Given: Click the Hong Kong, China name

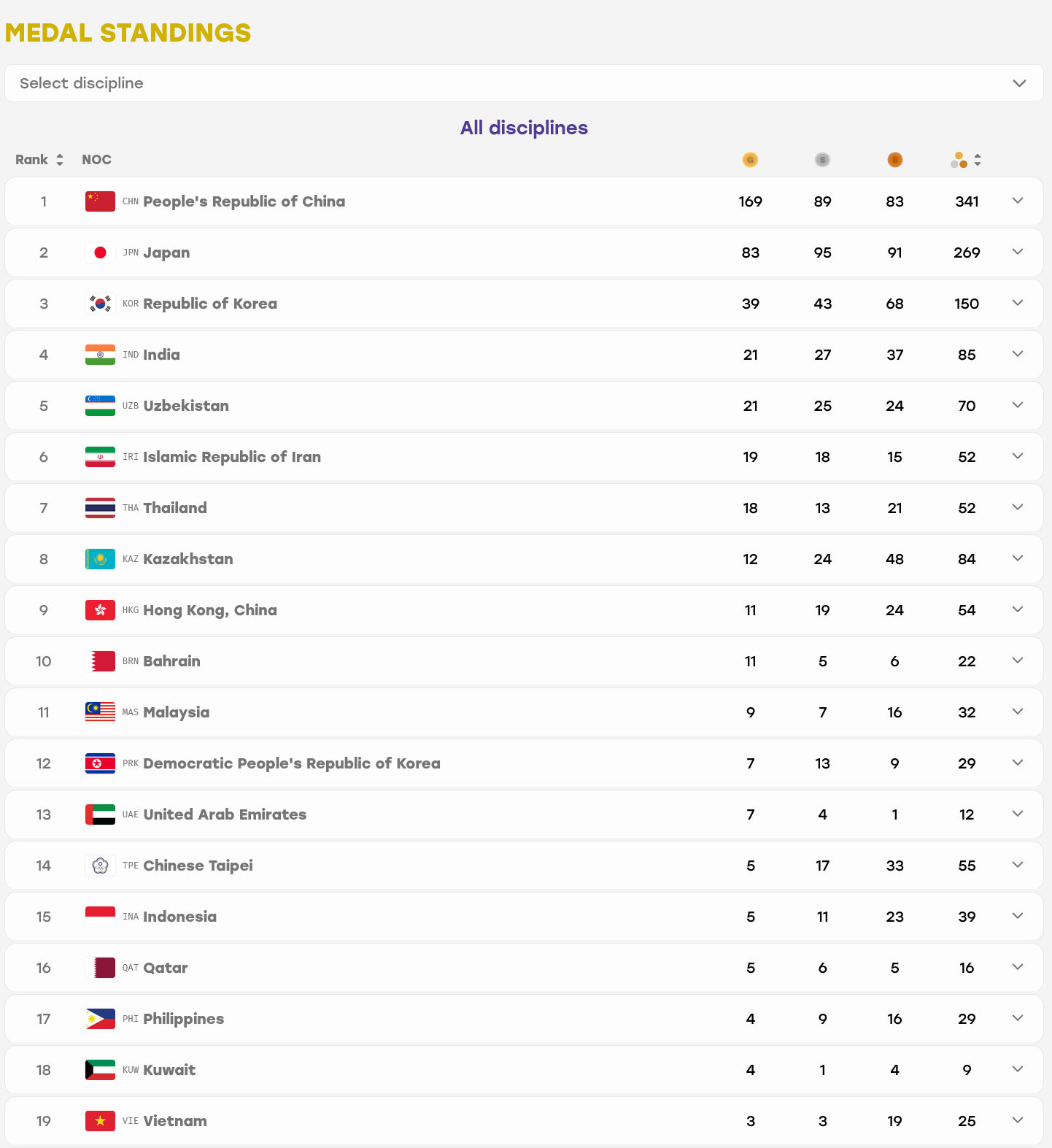Looking at the screenshot, I should click(210, 610).
